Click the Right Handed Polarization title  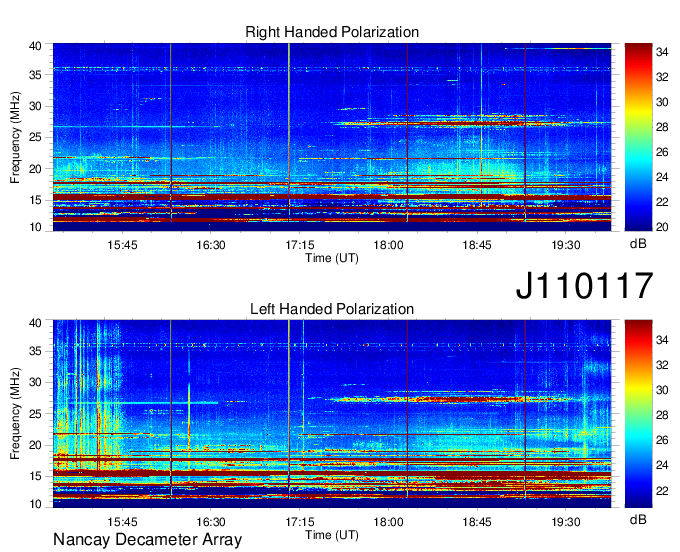332,32
